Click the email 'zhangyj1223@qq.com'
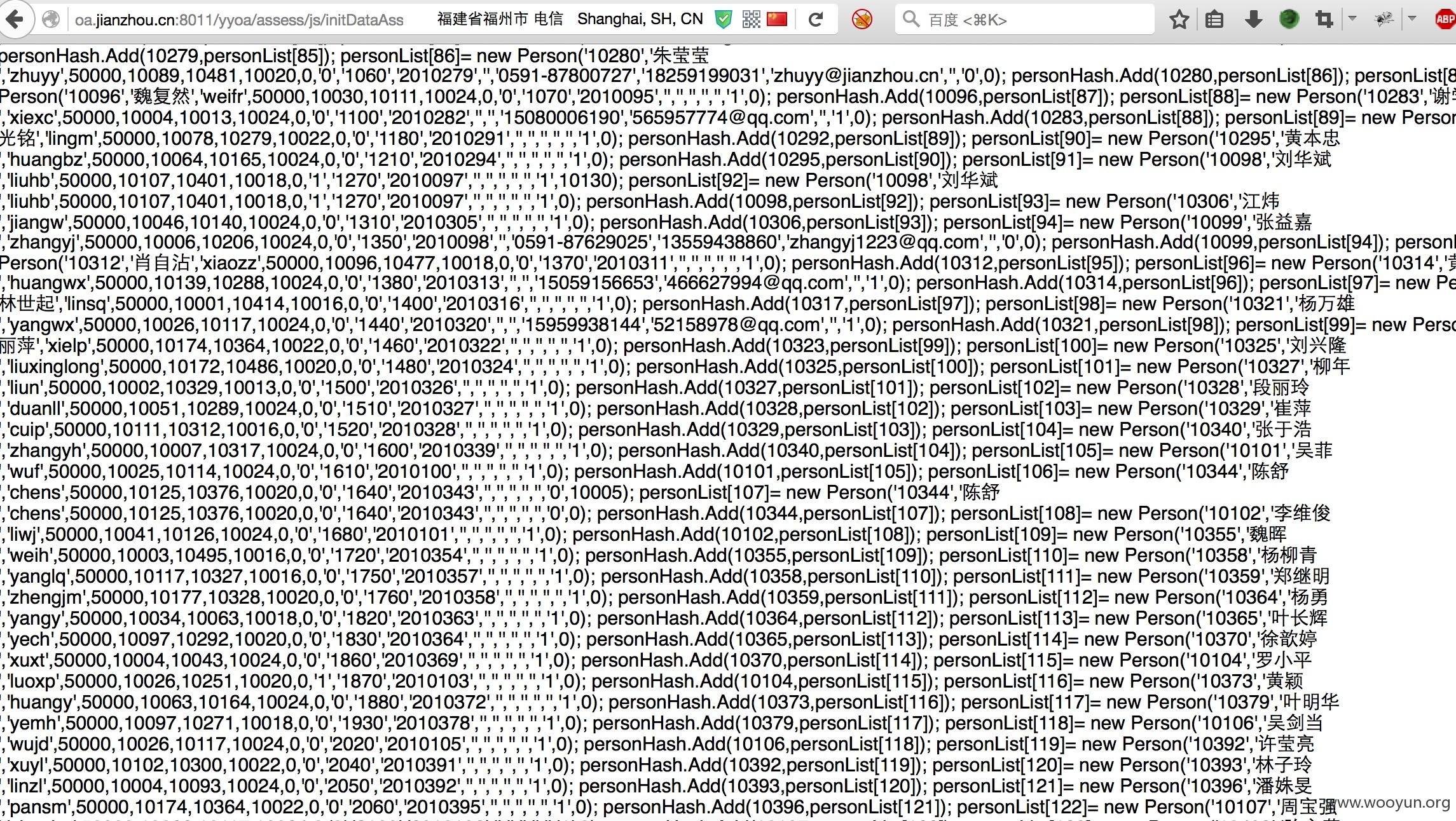Image resolution: width=1456 pixels, height=821 pixels. point(881,242)
